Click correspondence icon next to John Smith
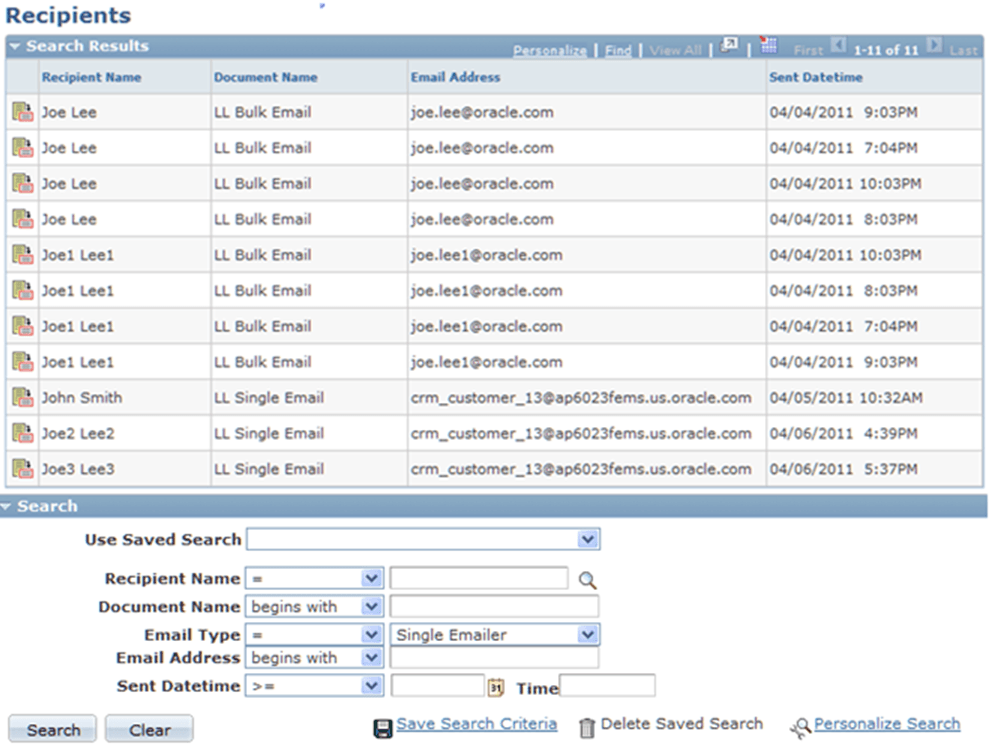 tap(20, 397)
